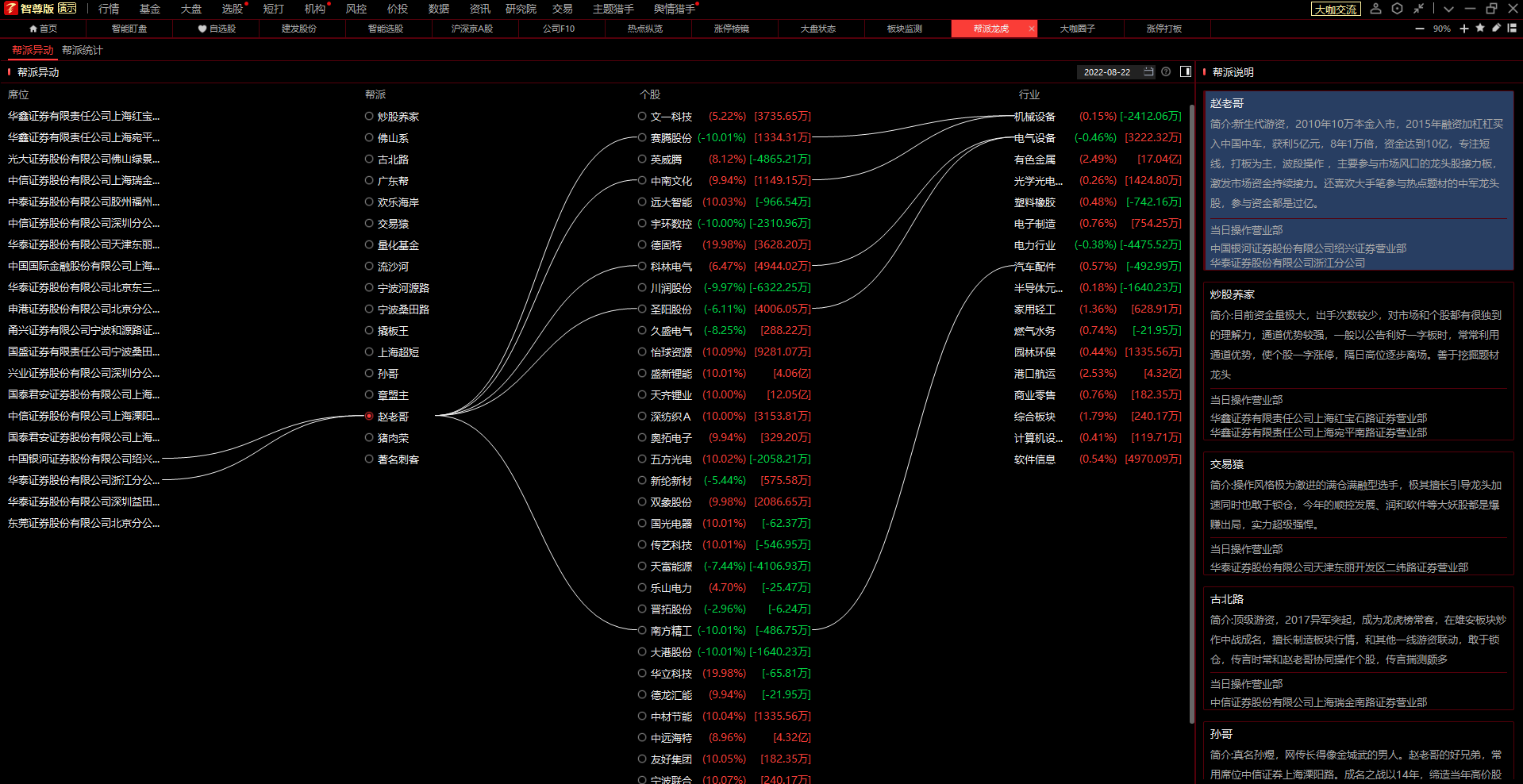Click the pencil edit icon

click(x=1496, y=28)
